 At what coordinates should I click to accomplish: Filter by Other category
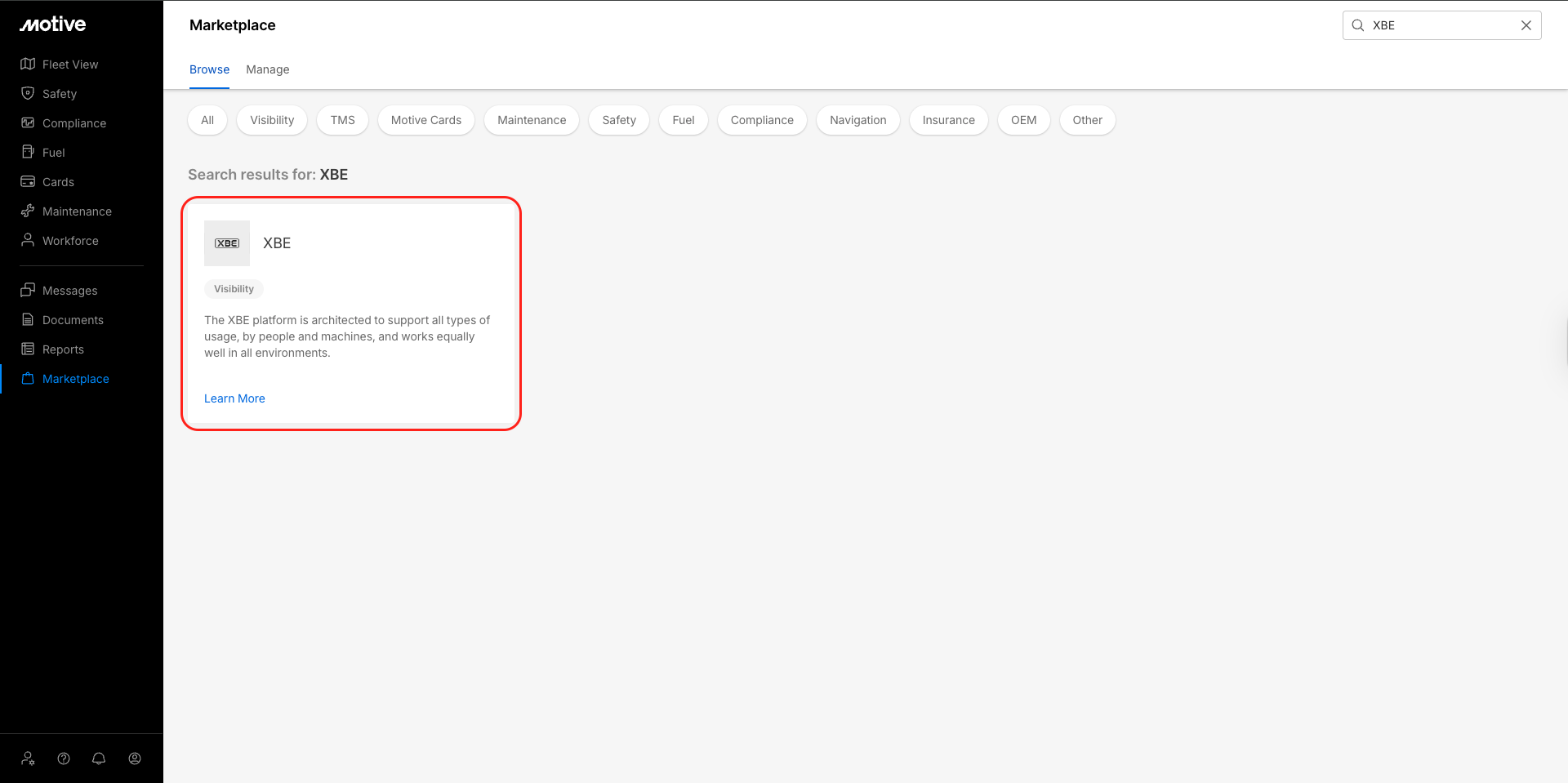click(x=1088, y=120)
